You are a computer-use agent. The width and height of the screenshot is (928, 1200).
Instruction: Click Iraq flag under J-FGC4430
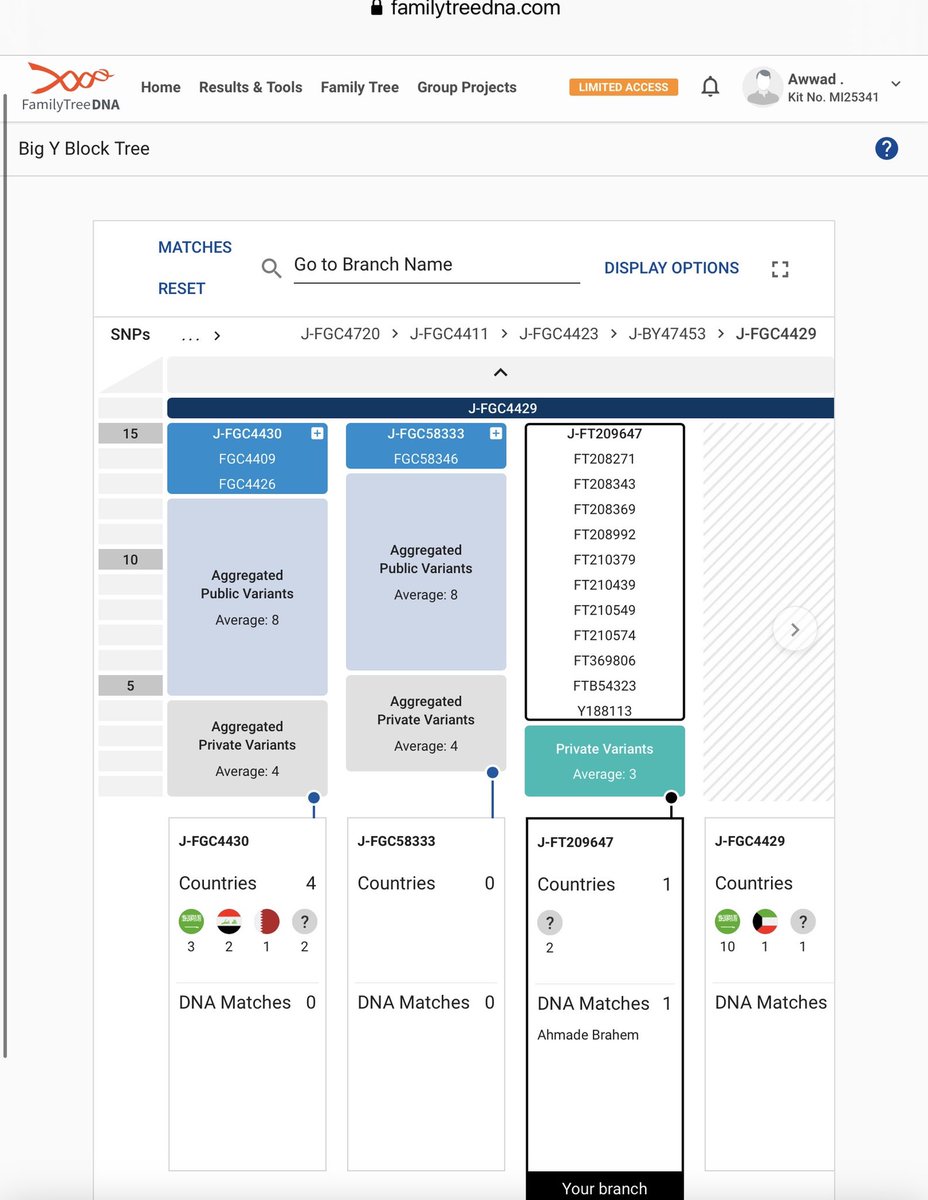(229, 921)
